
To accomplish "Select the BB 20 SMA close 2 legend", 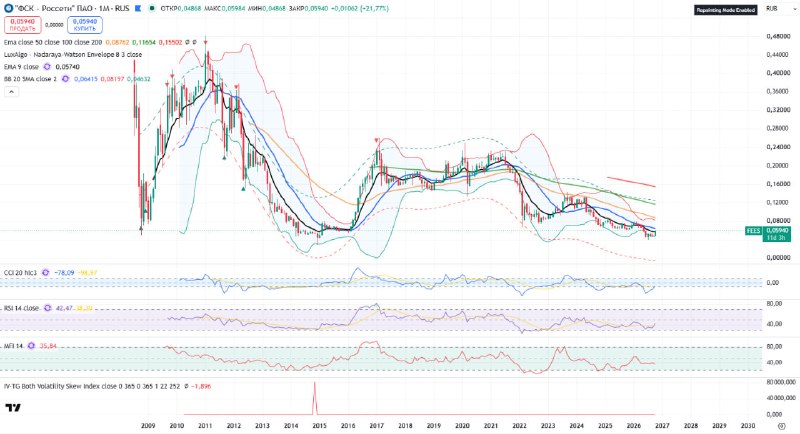I will point(31,79).
